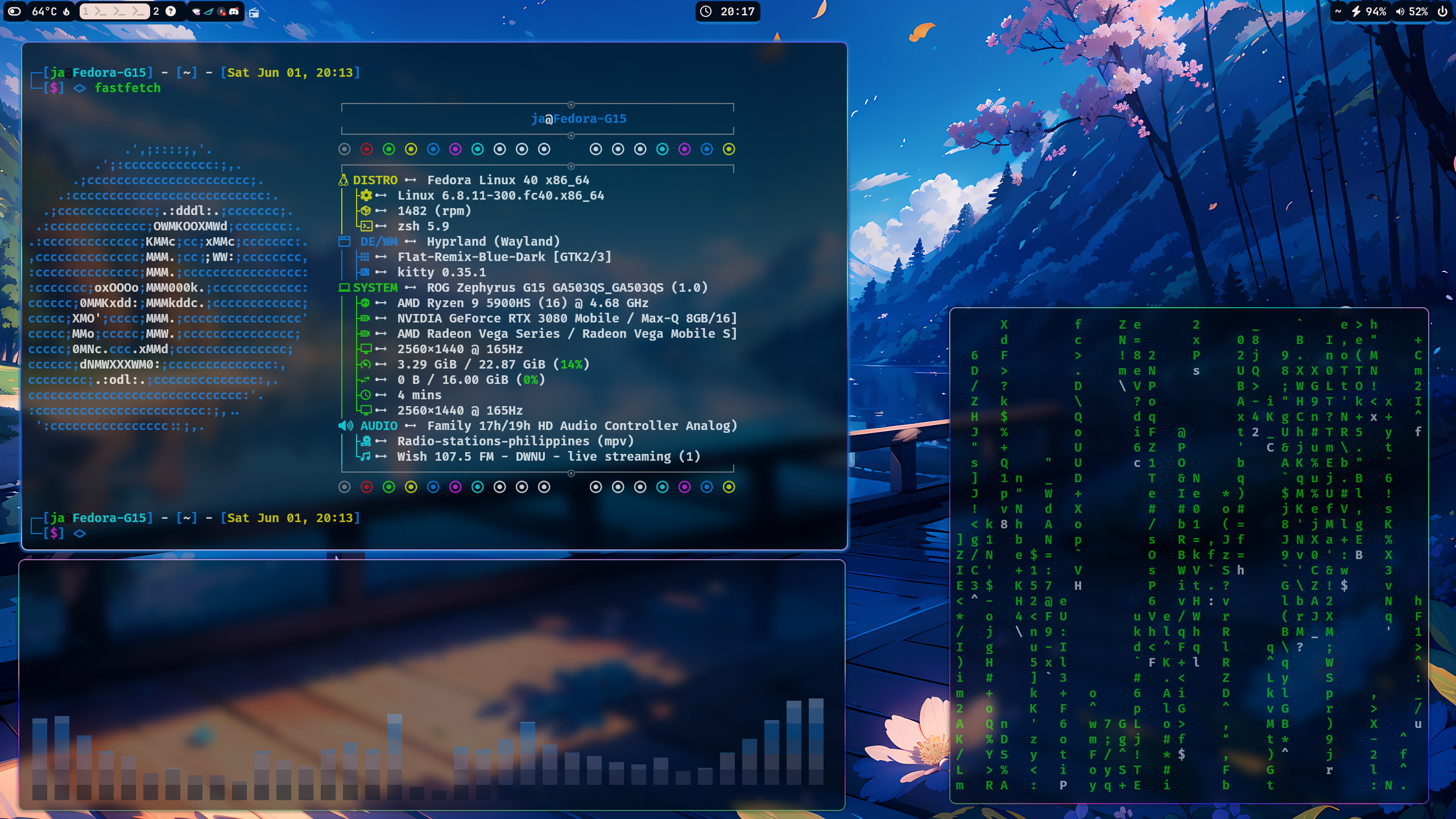Click the swap icon beside 0 B / 16.00 GiB

coord(365,379)
